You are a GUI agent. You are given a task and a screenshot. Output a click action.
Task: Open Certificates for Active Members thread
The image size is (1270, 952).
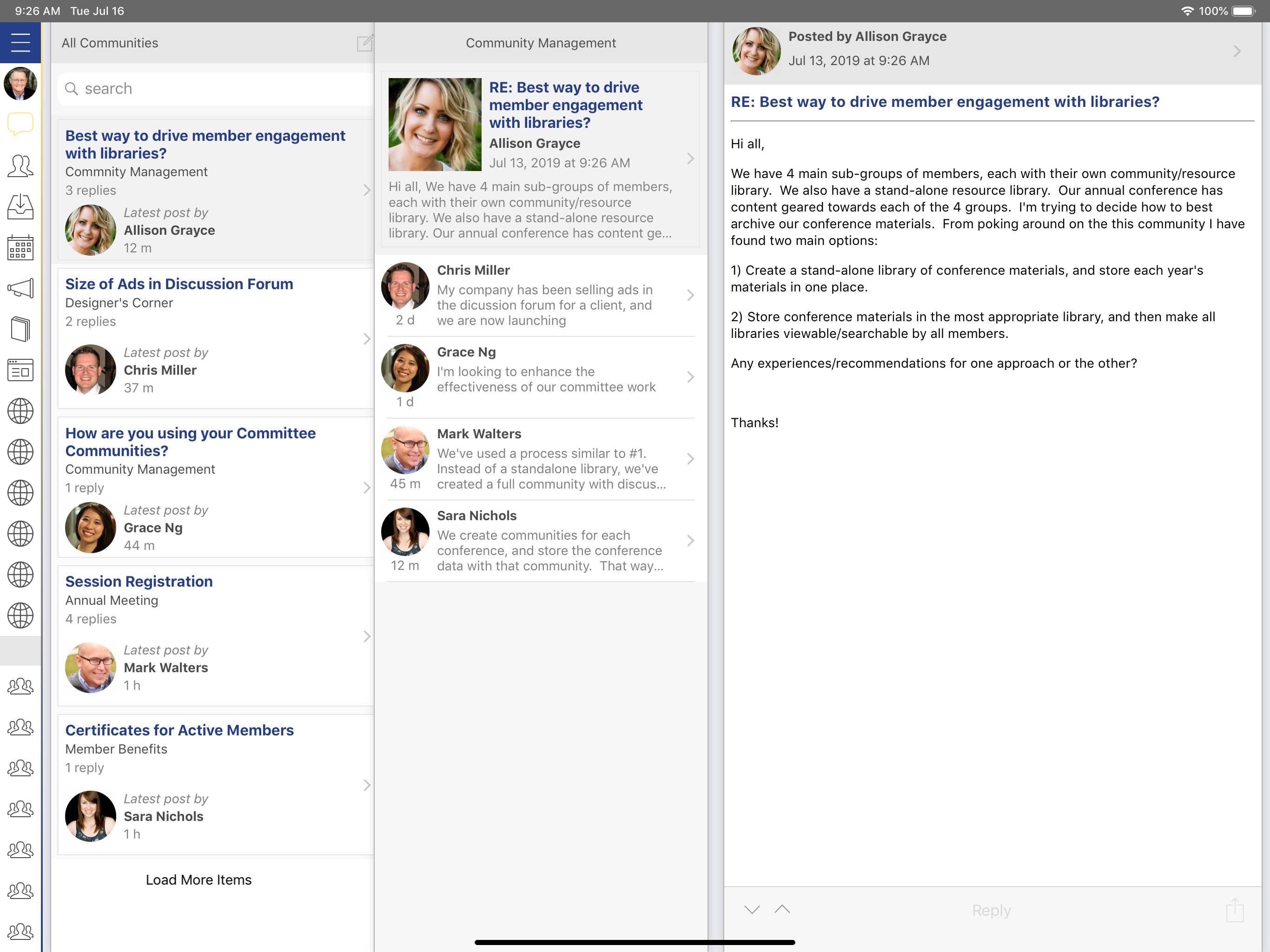215,784
